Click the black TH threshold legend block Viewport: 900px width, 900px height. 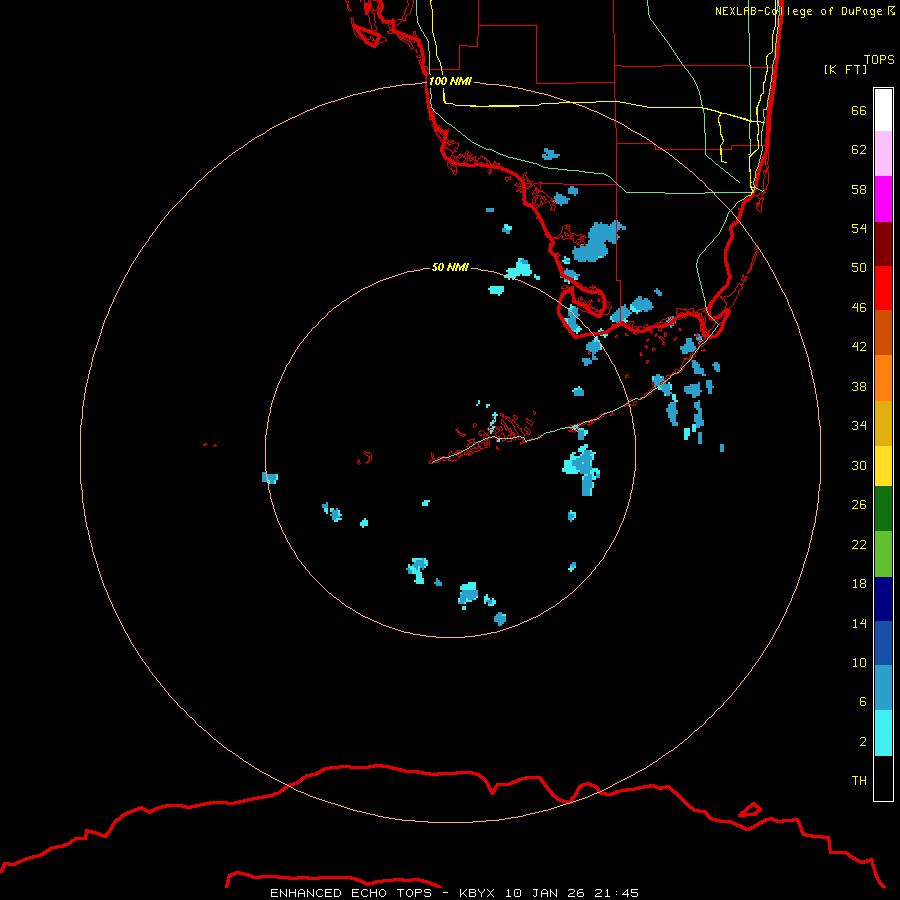883,778
